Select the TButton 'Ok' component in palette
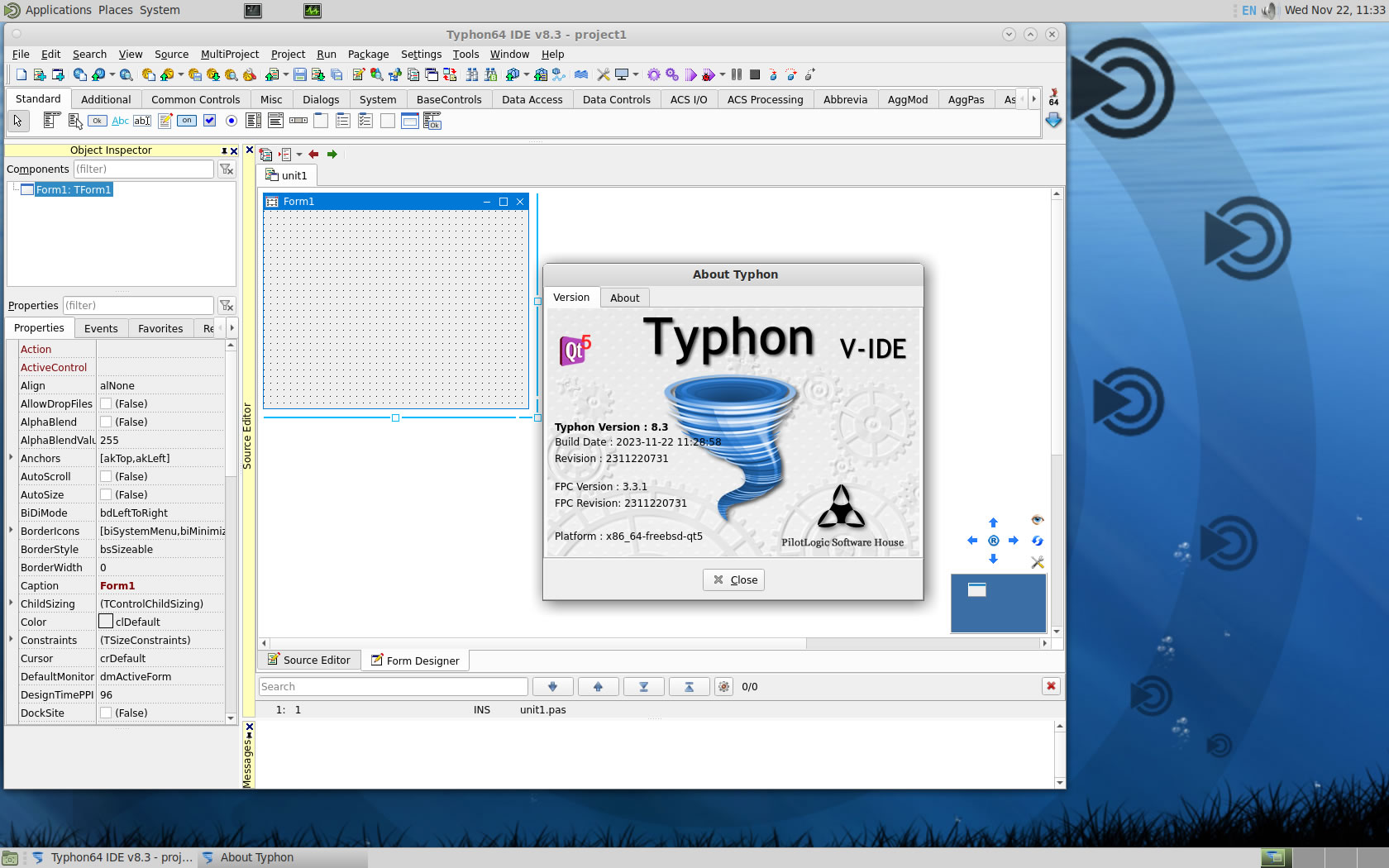 click(x=98, y=121)
